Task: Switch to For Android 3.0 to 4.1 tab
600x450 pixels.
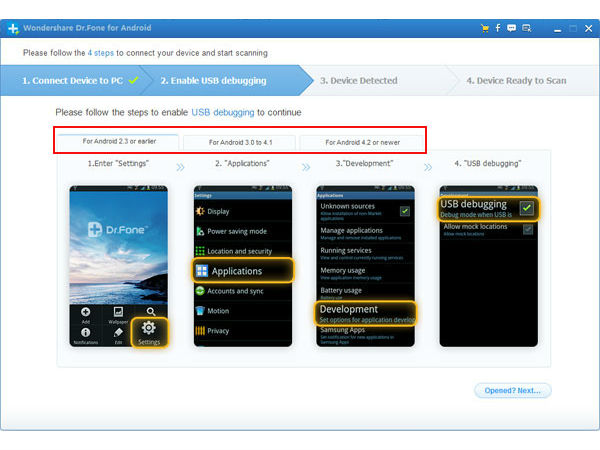Action: 240,142
